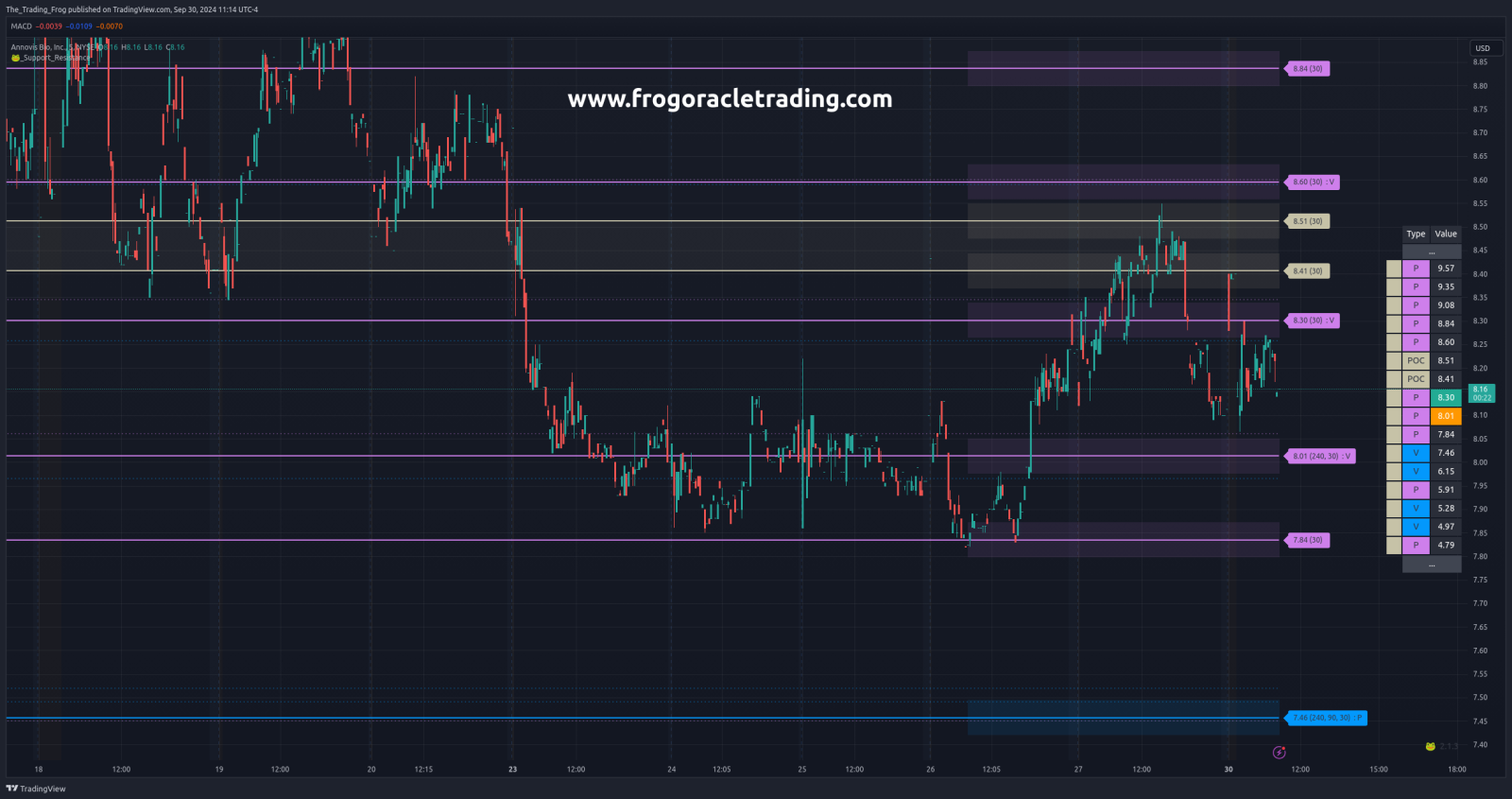The width and height of the screenshot is (1512, 799).
Task: Click the 8.60 (30) : V level label
Action: pos(1313,182)
